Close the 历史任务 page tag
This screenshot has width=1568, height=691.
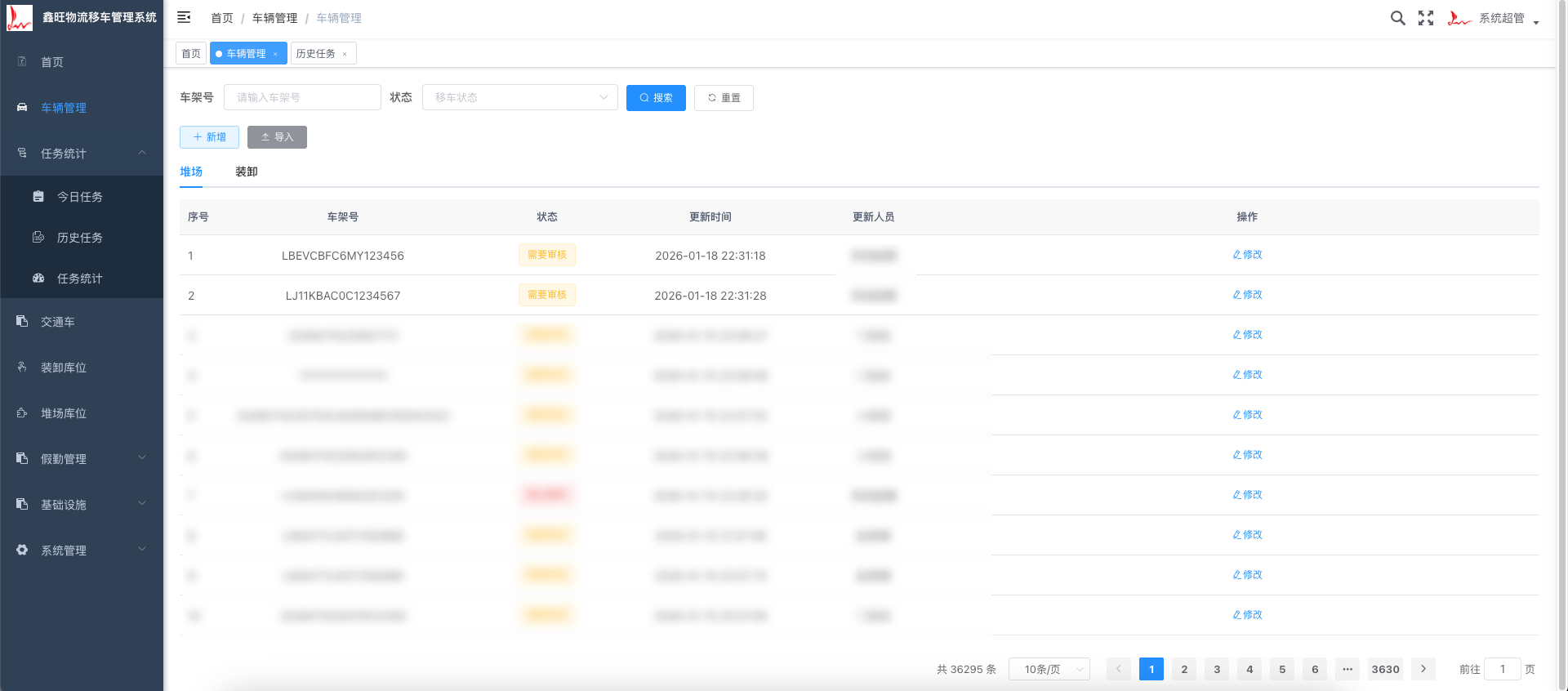pyautogui.click(x=345, y=55)
